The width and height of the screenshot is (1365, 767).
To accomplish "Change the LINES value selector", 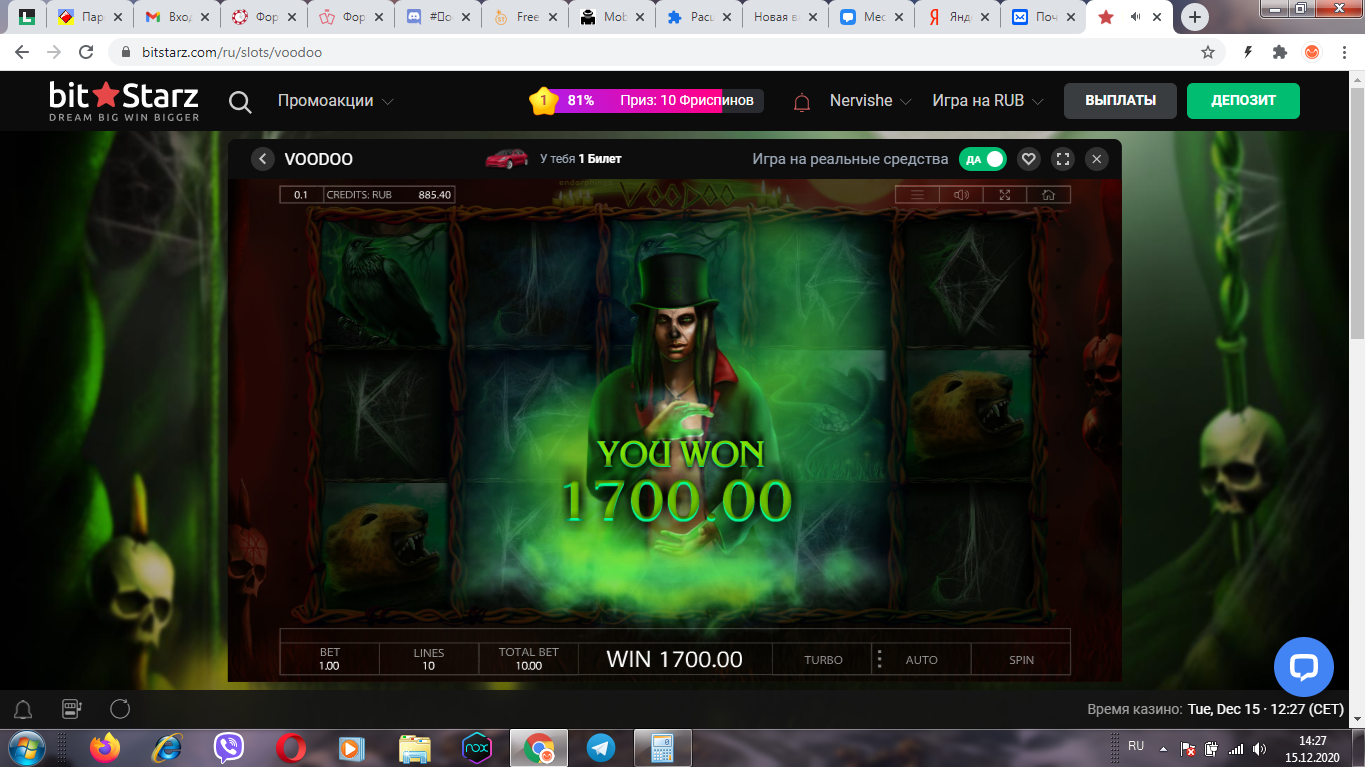I will pos(429,659).
